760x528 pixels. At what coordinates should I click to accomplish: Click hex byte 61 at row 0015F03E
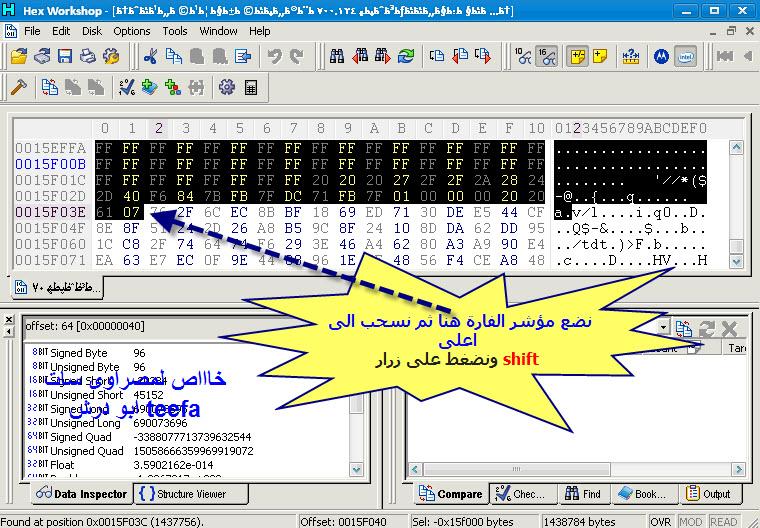(x=104, y=212)
